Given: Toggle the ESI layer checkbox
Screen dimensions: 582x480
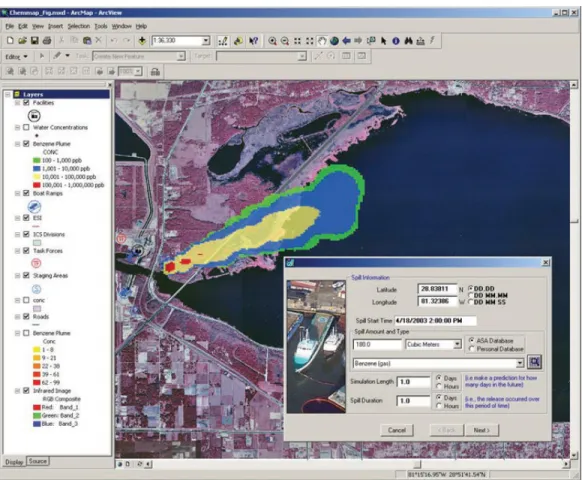Looking at the screenshot, I should coord(26,218).
